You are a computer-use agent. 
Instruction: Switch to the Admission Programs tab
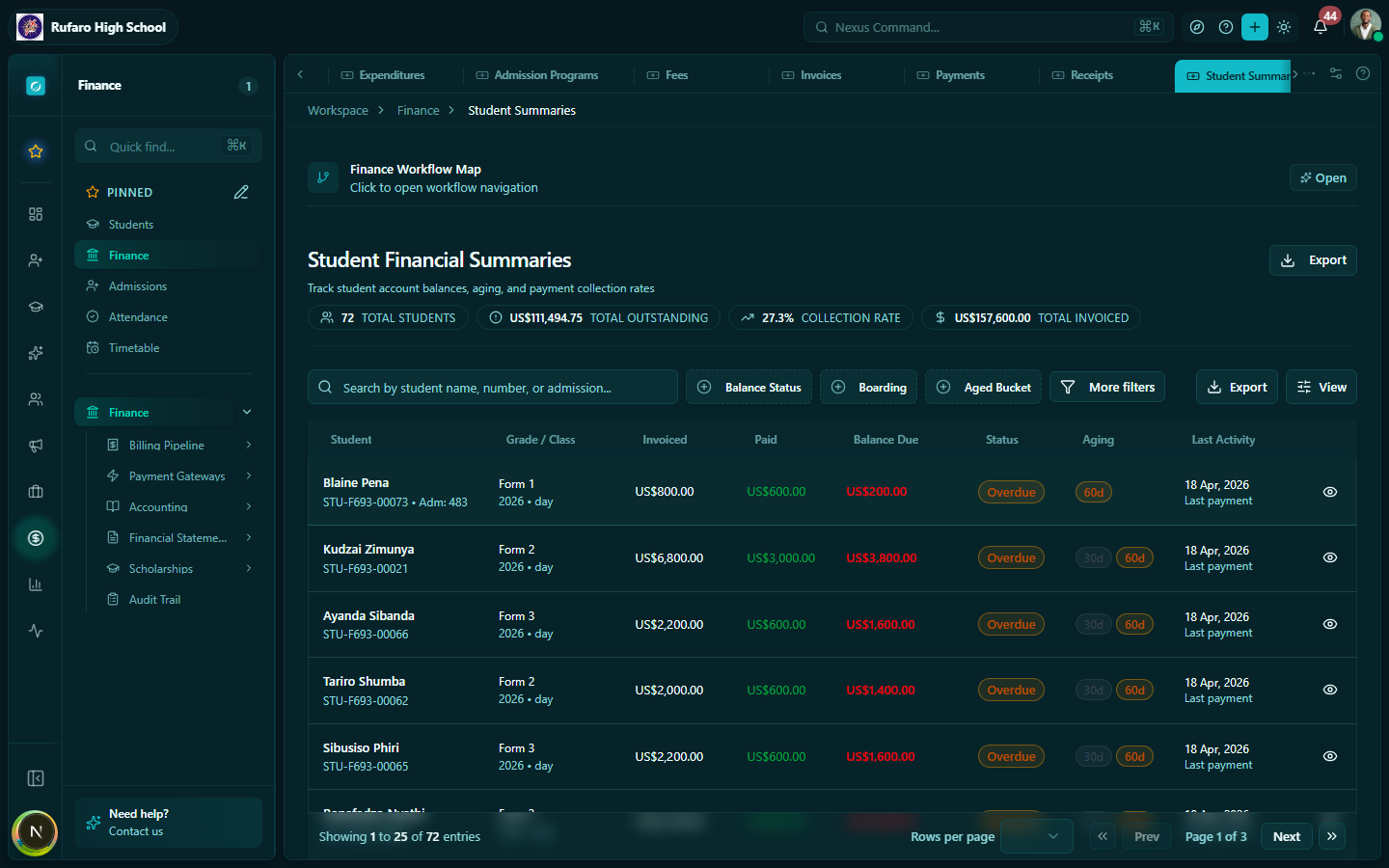(537, 74)
